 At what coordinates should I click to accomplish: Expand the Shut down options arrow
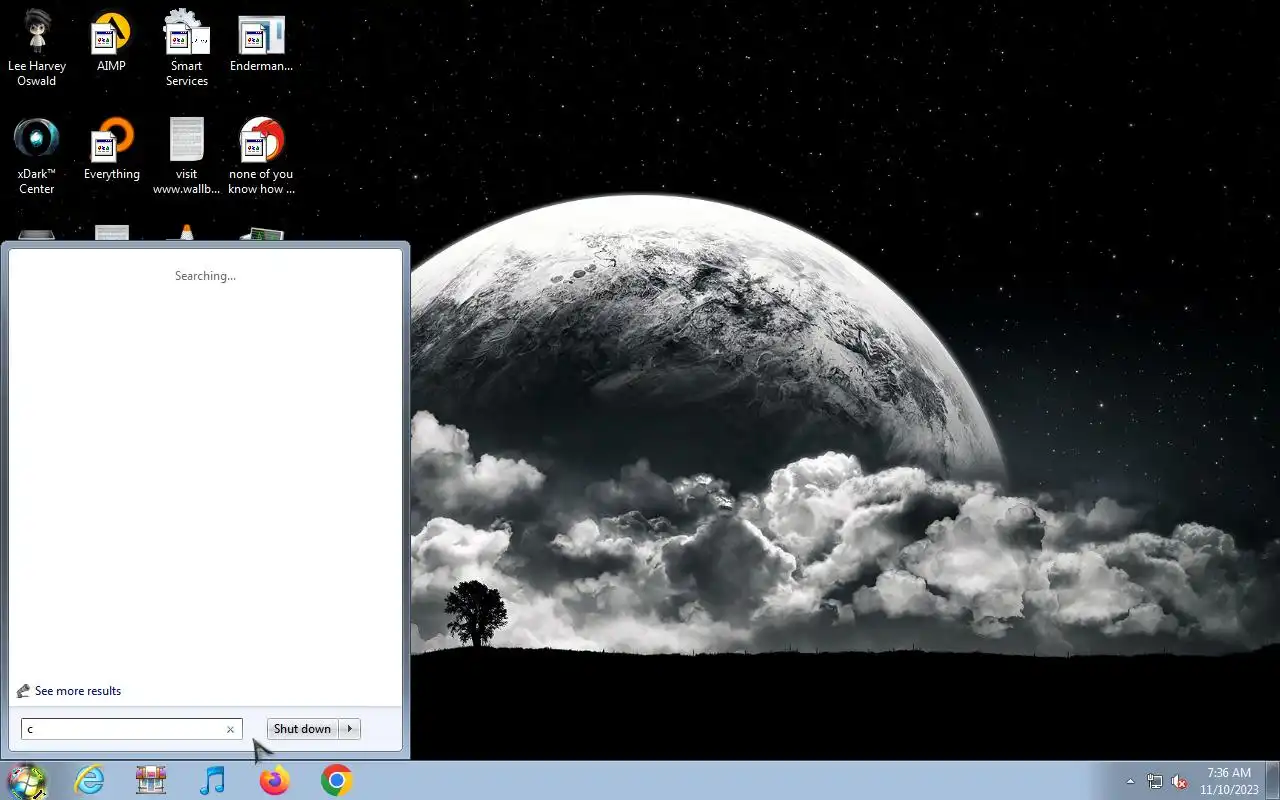350,729
